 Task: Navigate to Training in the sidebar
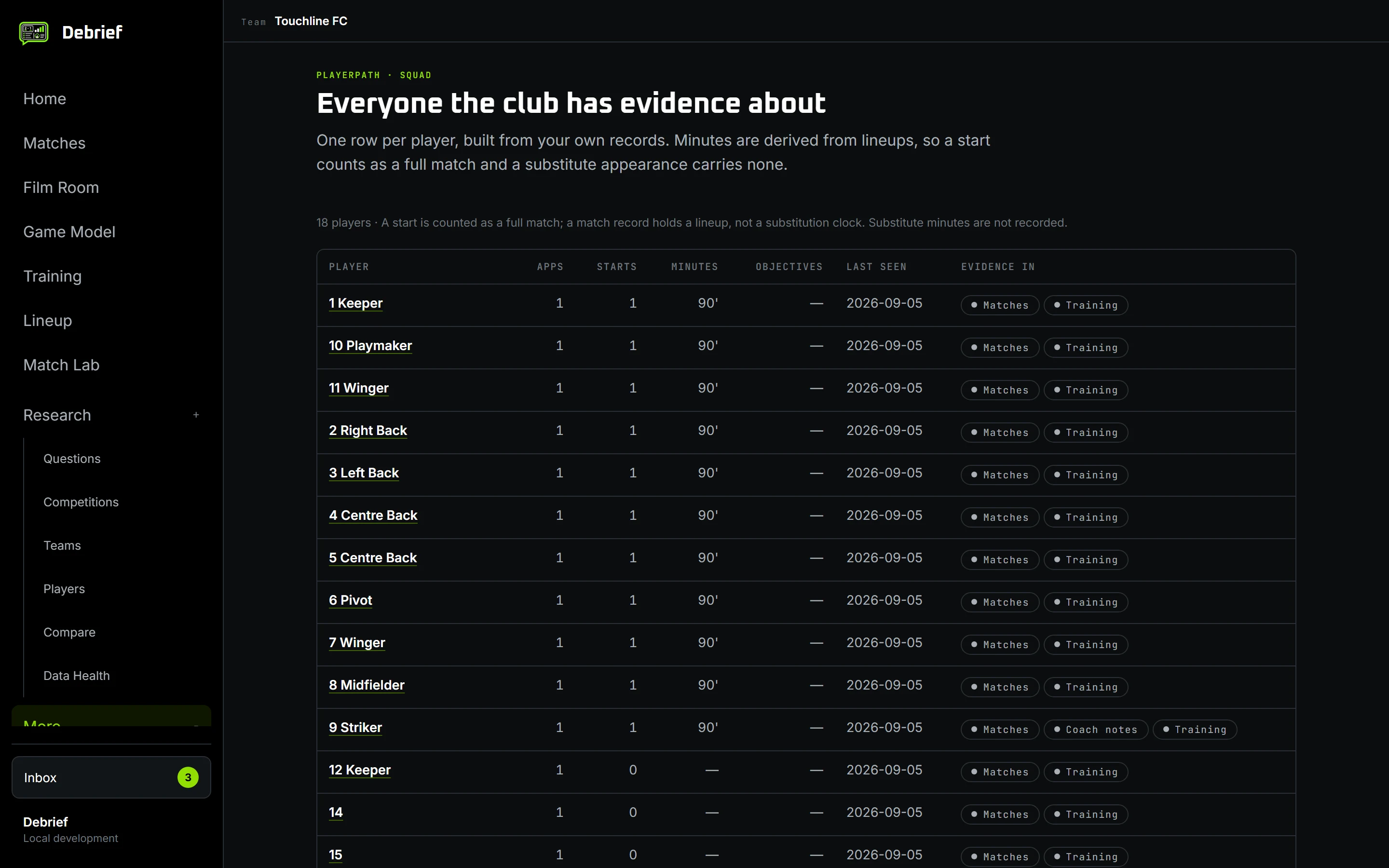[x=52, y=276]
